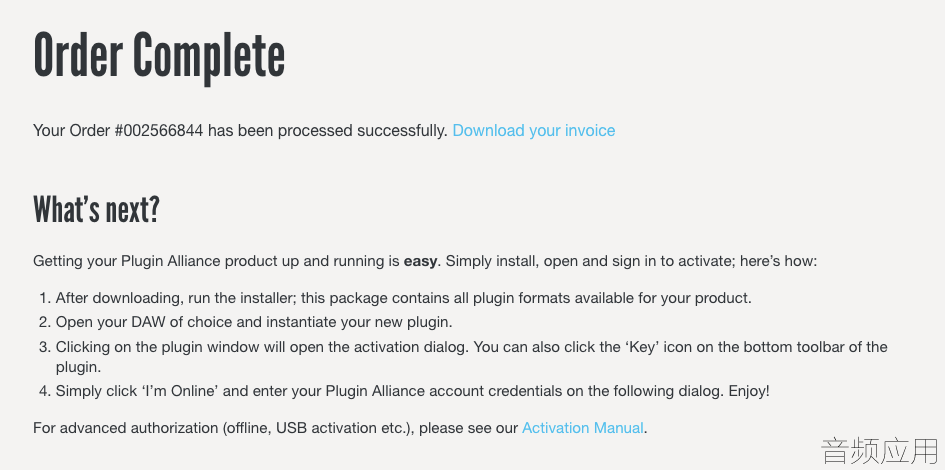The image size is (945, 470).
Task: Click list number 1 marker
Action: click(x=45, y=298)
